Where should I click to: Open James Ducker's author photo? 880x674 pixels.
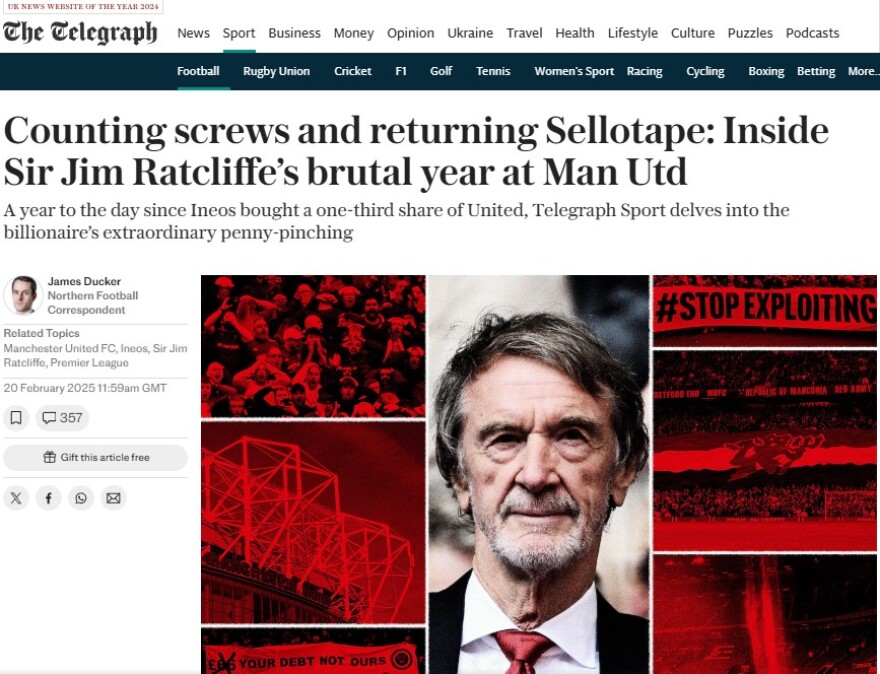[x=23, y=295]
